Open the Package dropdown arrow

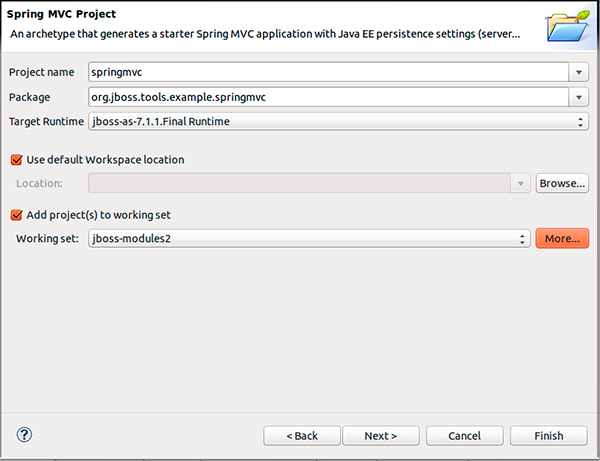pos(579,97)
